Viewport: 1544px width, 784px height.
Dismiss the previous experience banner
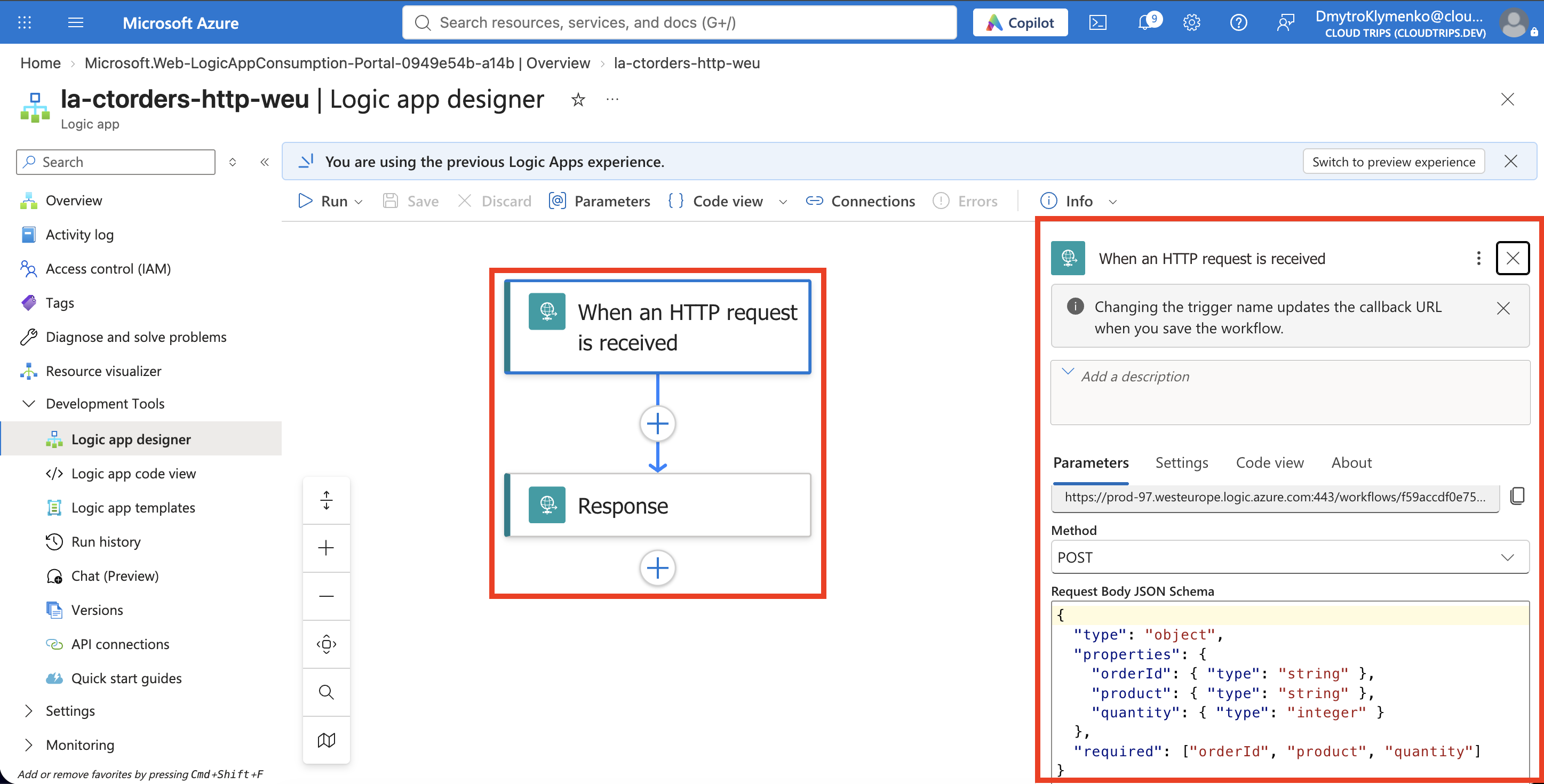click(1511, 161)
